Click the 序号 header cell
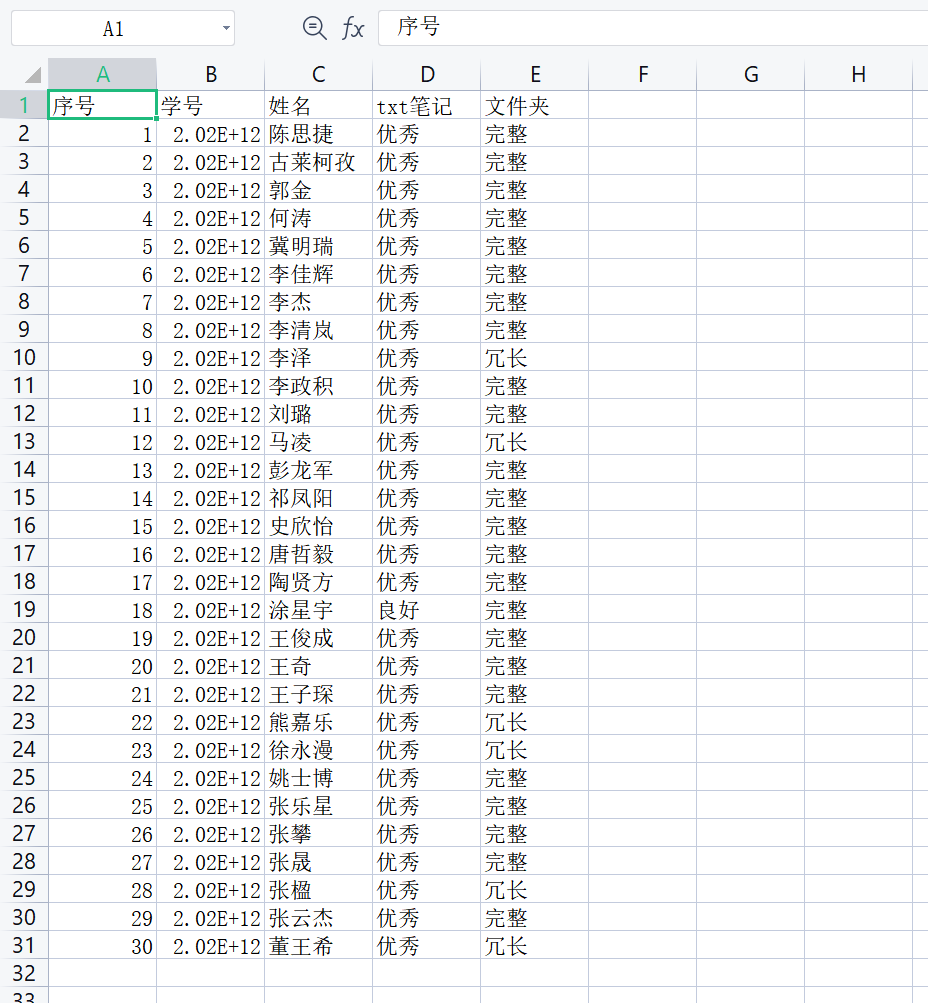This screenshot has height=1003, width=928. (102, 105)
